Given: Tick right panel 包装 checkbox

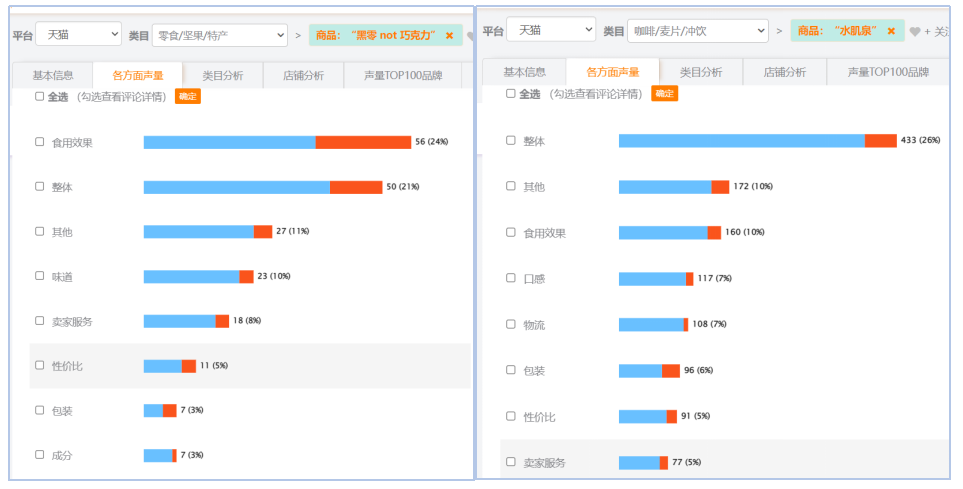Looking at the screenshot, I should (510, 370).
